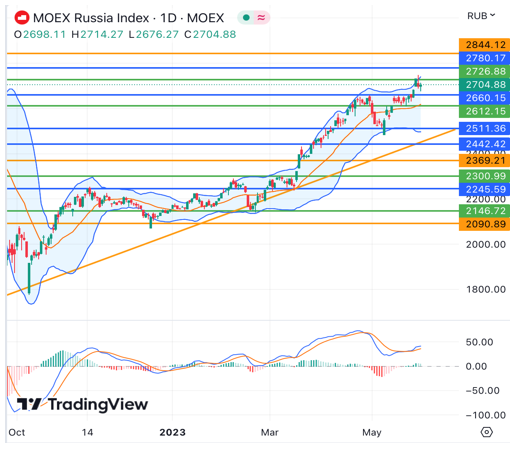Click the 2000.00 price axis value
This screenshot has width=513, height=451.
pyautogui.click(x=486, y=244)
